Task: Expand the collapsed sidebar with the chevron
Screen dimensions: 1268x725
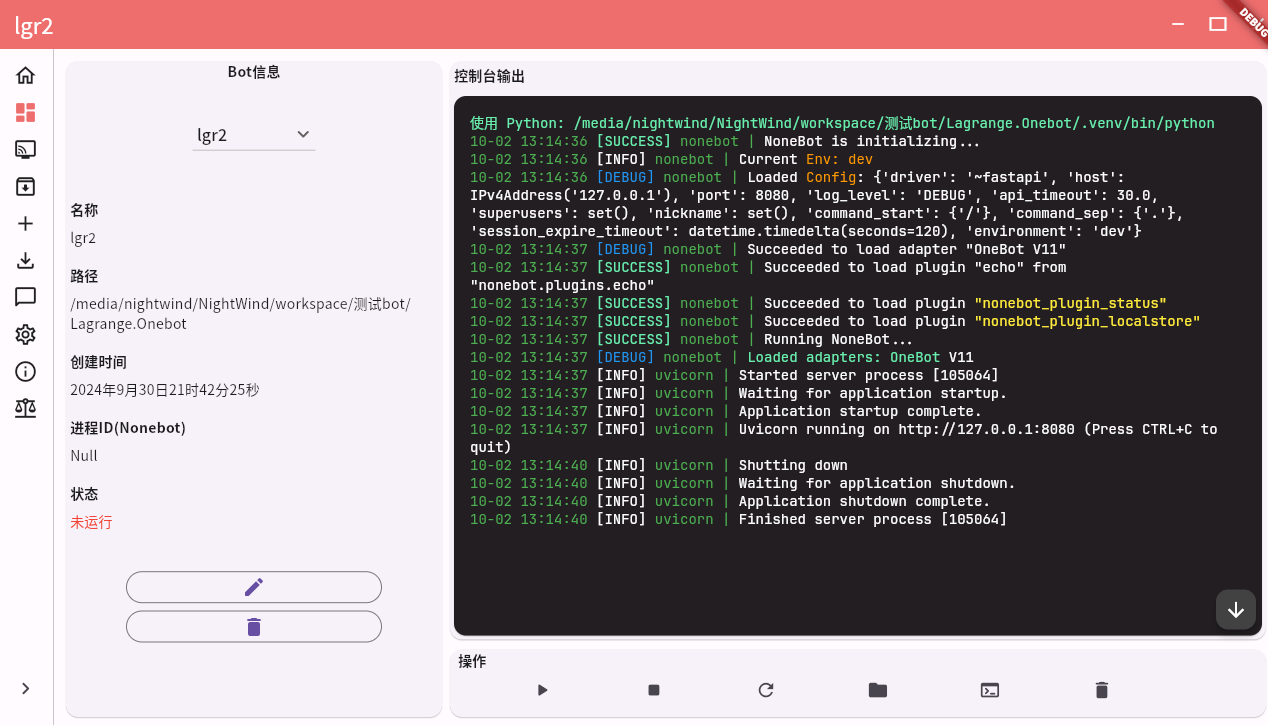Action: (x=25, y=688)
